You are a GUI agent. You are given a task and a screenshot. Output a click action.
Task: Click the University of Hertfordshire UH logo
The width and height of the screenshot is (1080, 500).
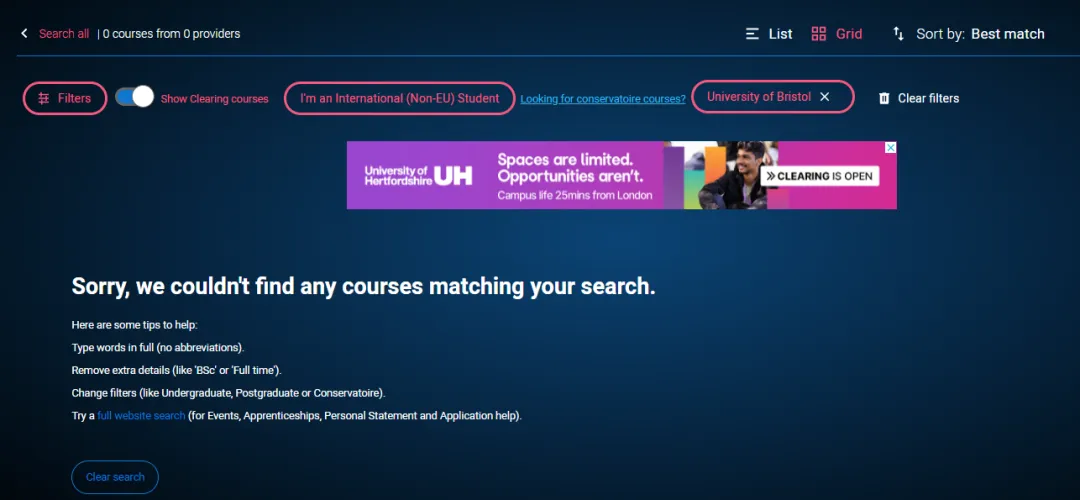(x=419, y=175)
